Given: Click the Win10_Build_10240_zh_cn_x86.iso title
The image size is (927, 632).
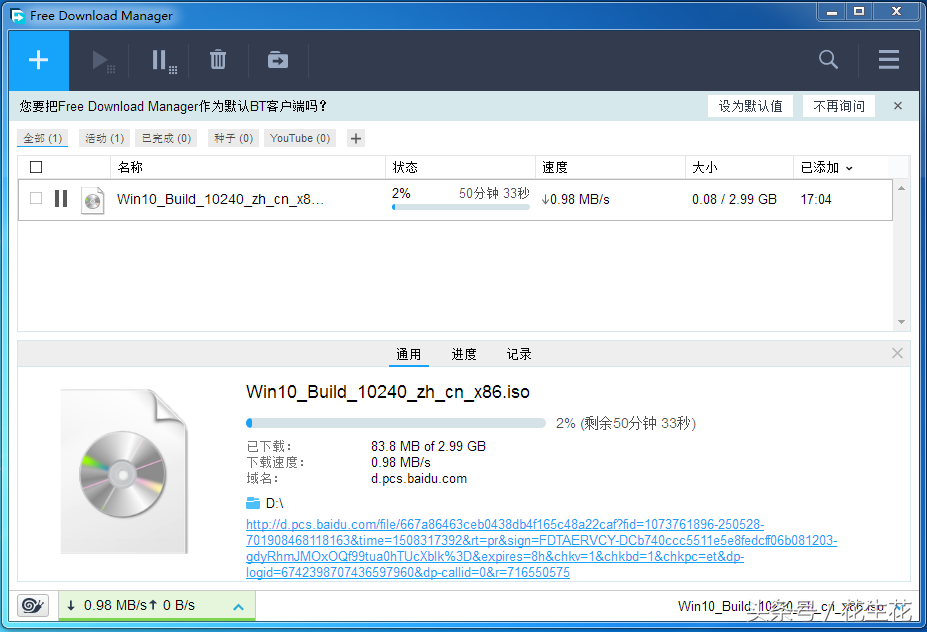Looking at the screenshot, I should [x=388, y=392].
